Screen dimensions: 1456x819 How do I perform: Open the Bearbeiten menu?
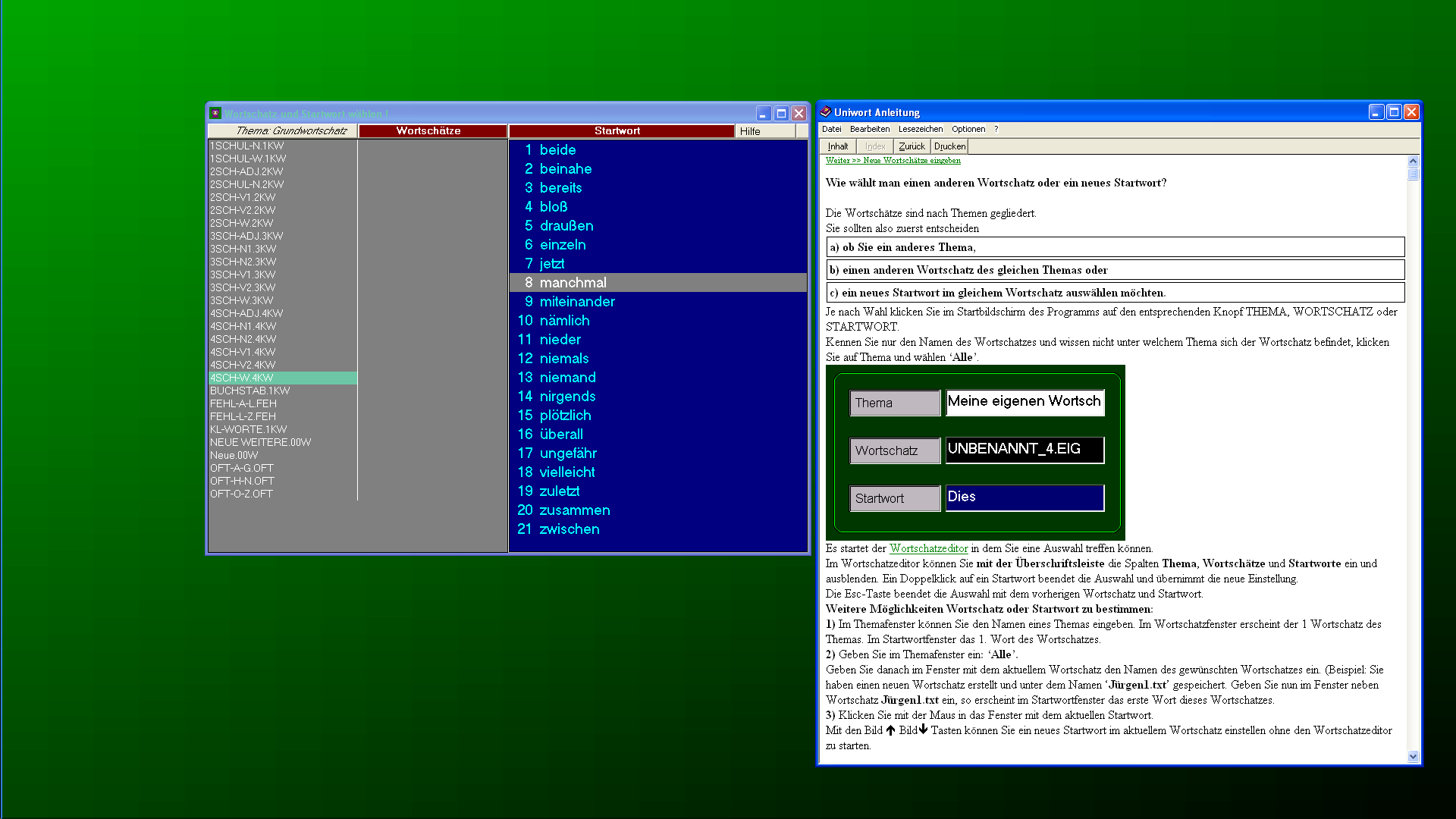(x=869, y=129)
